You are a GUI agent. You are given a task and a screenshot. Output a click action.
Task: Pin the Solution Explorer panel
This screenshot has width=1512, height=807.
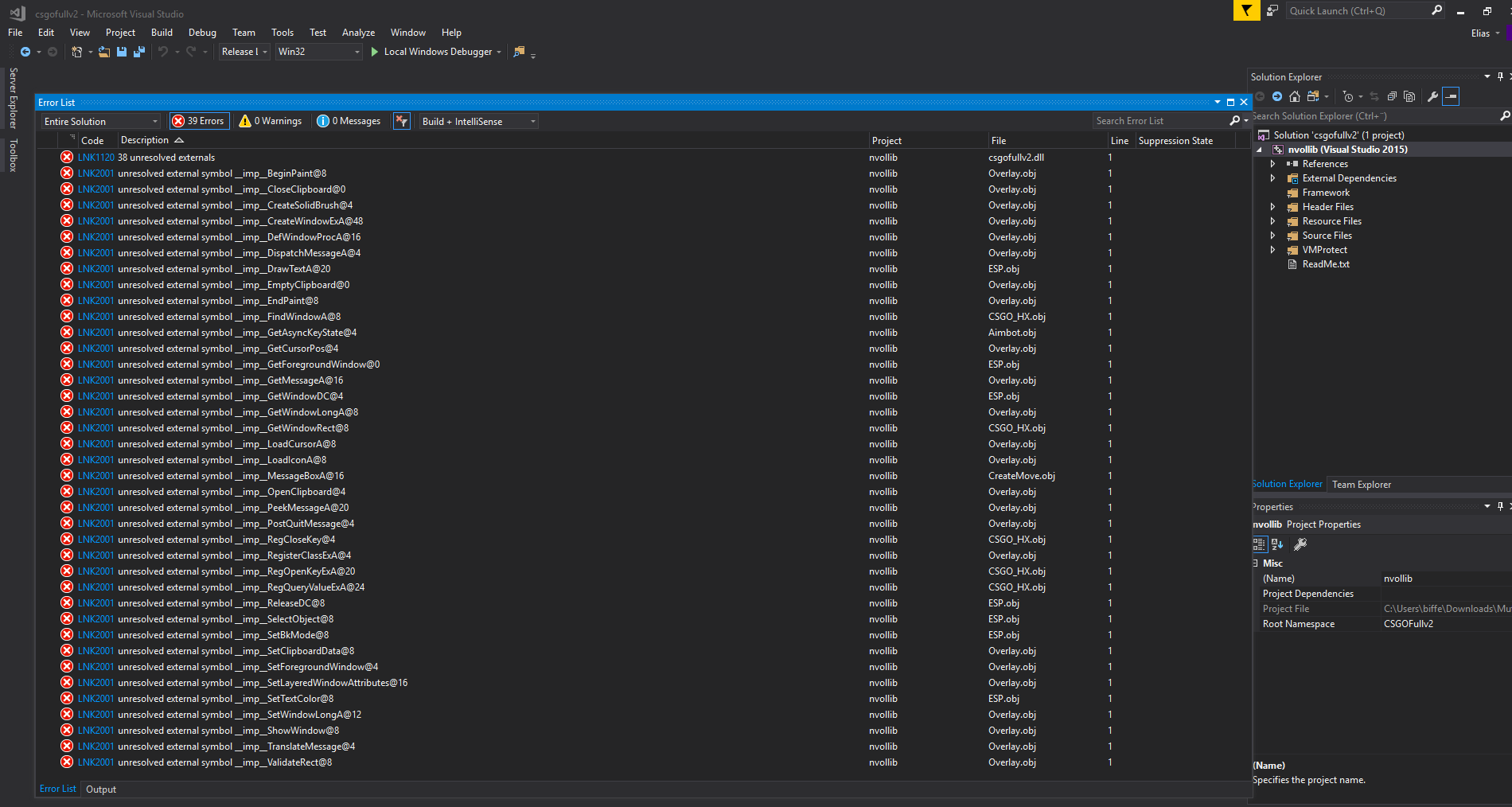[x=1500, y=76]
